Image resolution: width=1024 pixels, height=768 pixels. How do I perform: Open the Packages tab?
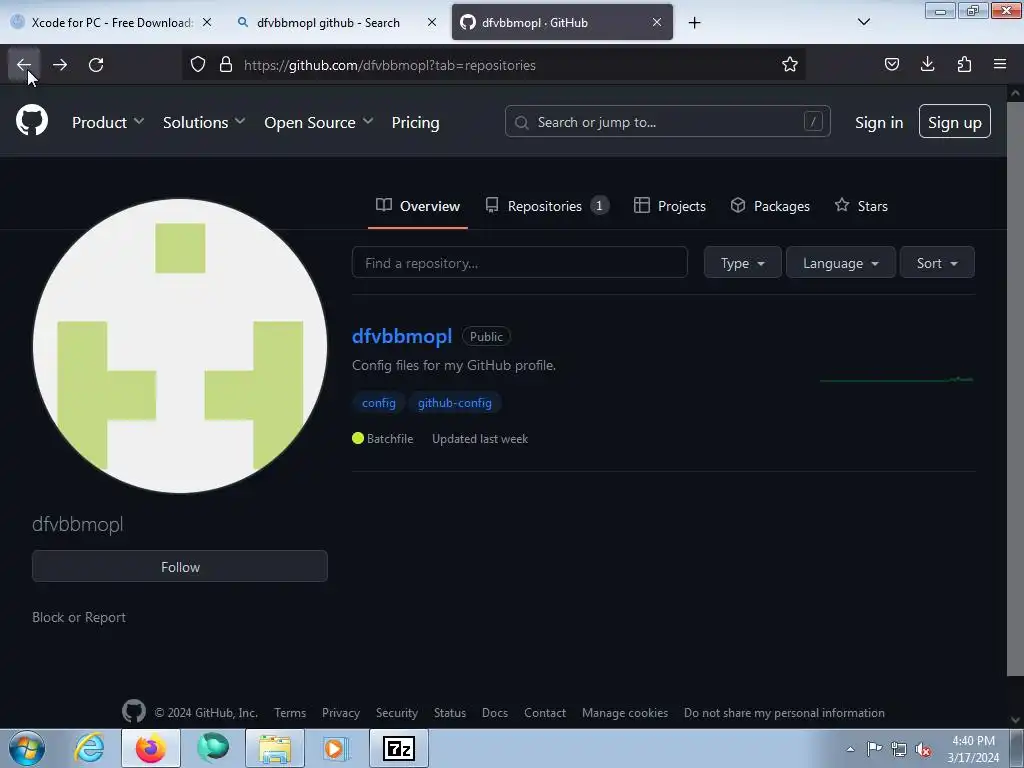click(770, 206)
